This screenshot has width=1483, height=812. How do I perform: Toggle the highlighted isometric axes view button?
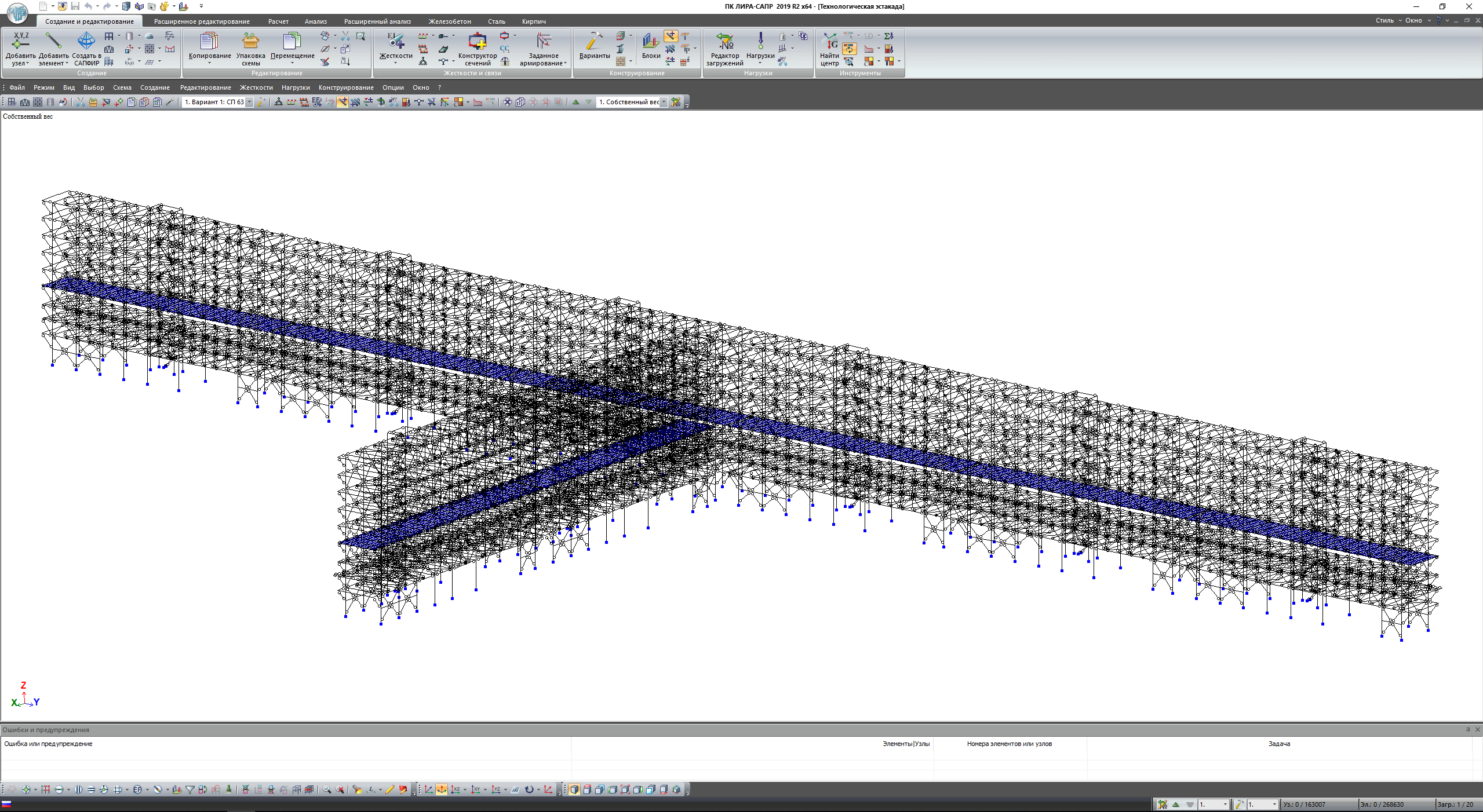pos(442,789)
